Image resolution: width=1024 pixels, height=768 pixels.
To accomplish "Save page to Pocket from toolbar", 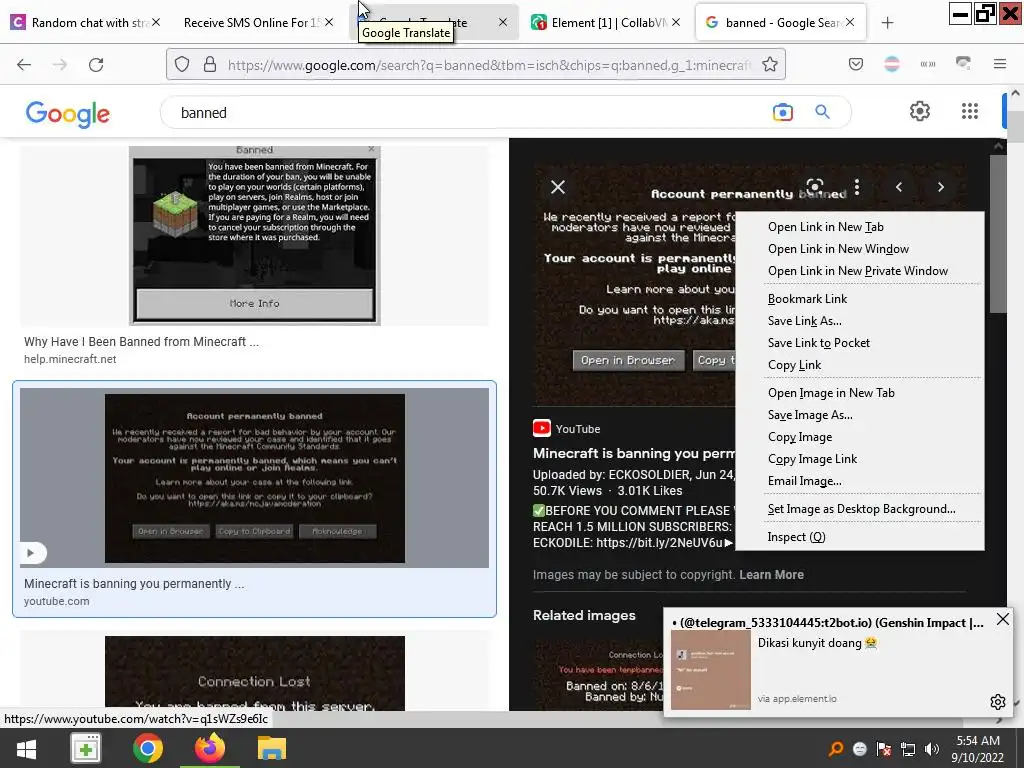I will 856,64.
